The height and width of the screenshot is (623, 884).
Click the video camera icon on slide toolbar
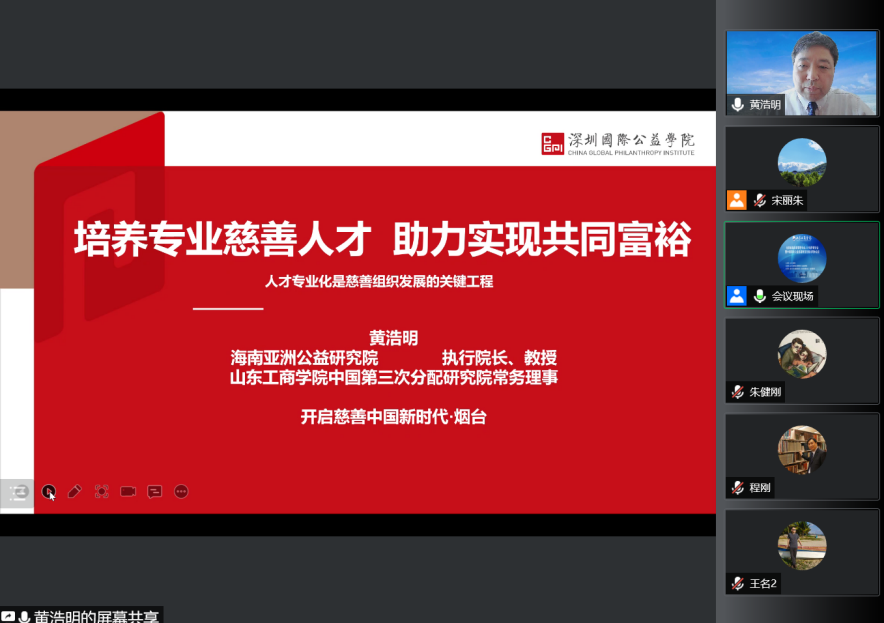click(128, 492)
